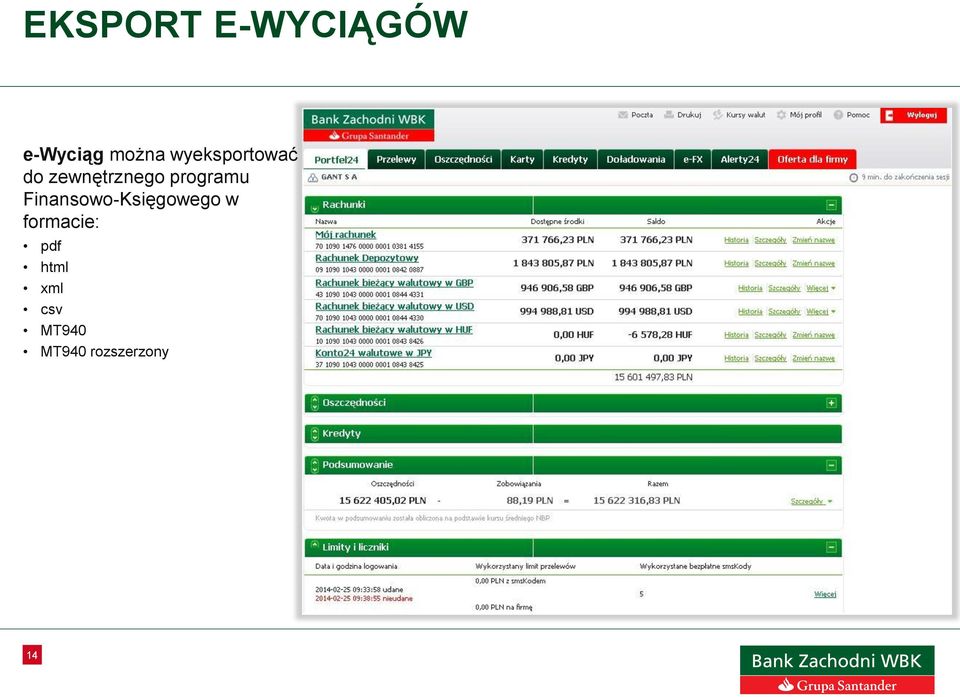This screenshot has width=960, height=697.
Task: Open Historia for the GBP account
Action: 750,288
